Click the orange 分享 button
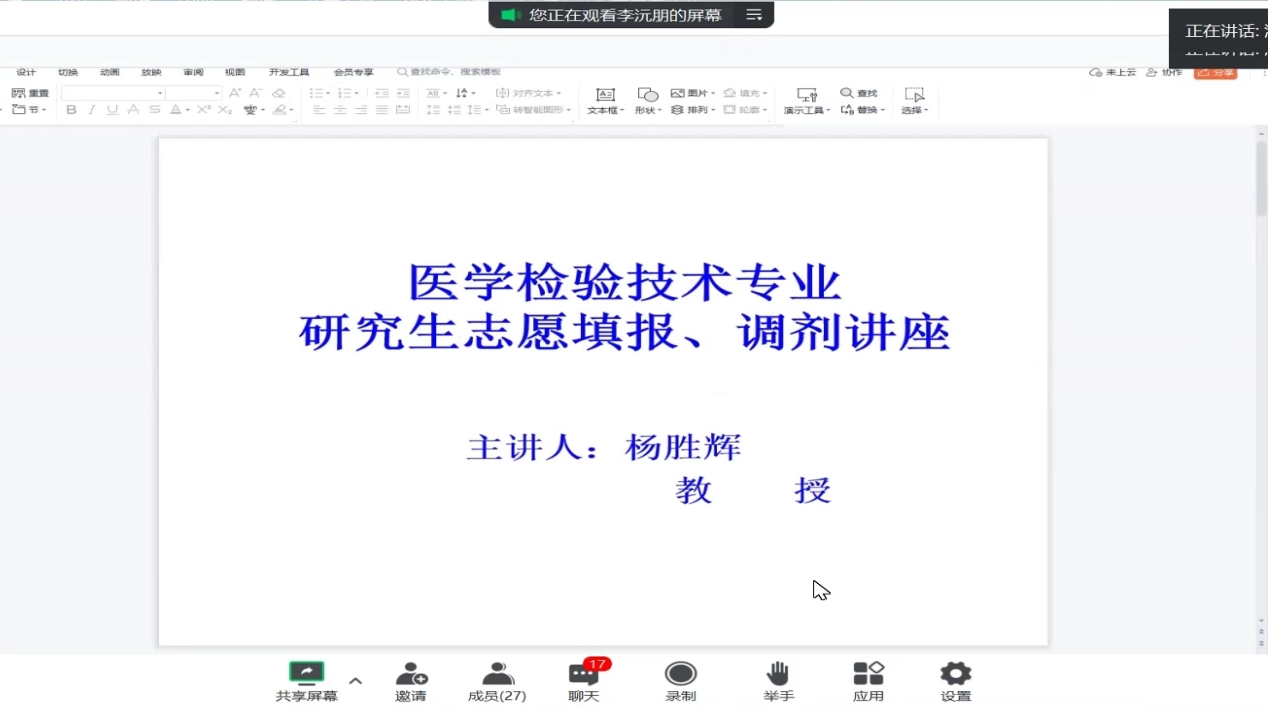The image size is (1269, 716). [x=1215, y=72]
